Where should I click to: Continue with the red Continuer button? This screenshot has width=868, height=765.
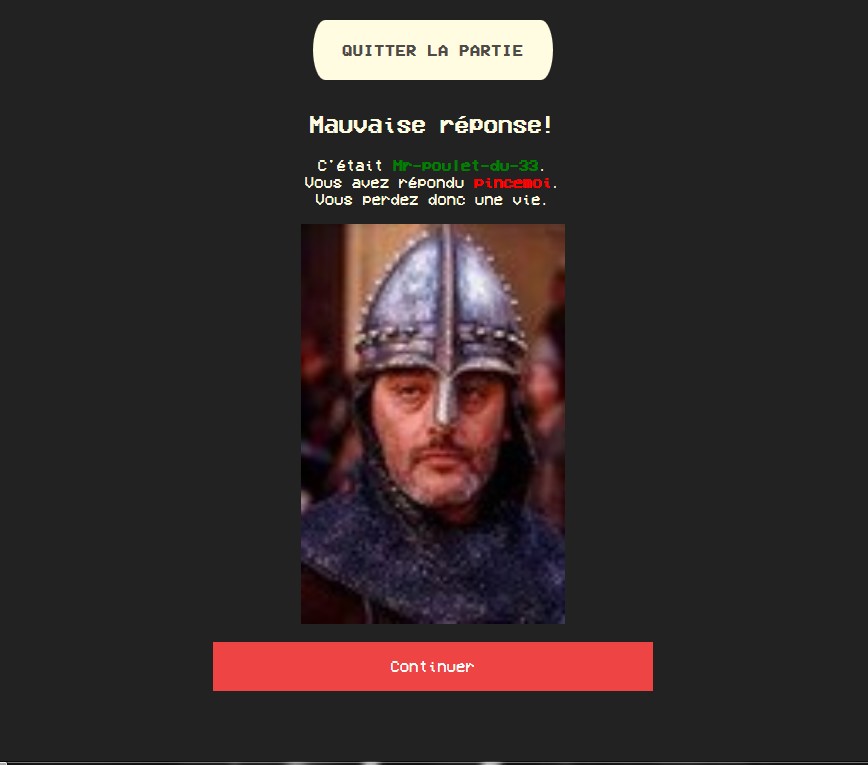click(433, 666)
